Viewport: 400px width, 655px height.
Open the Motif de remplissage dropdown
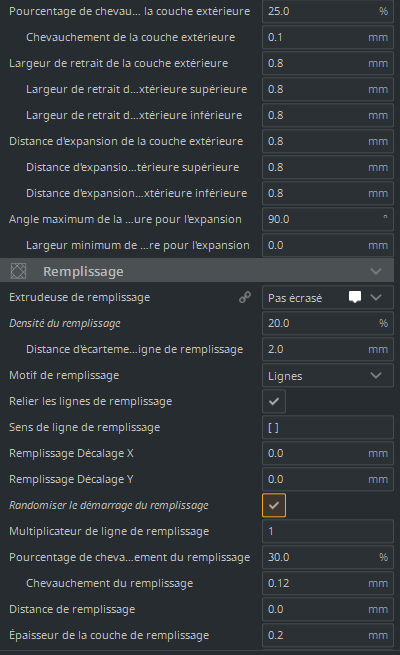pos(328,376)
